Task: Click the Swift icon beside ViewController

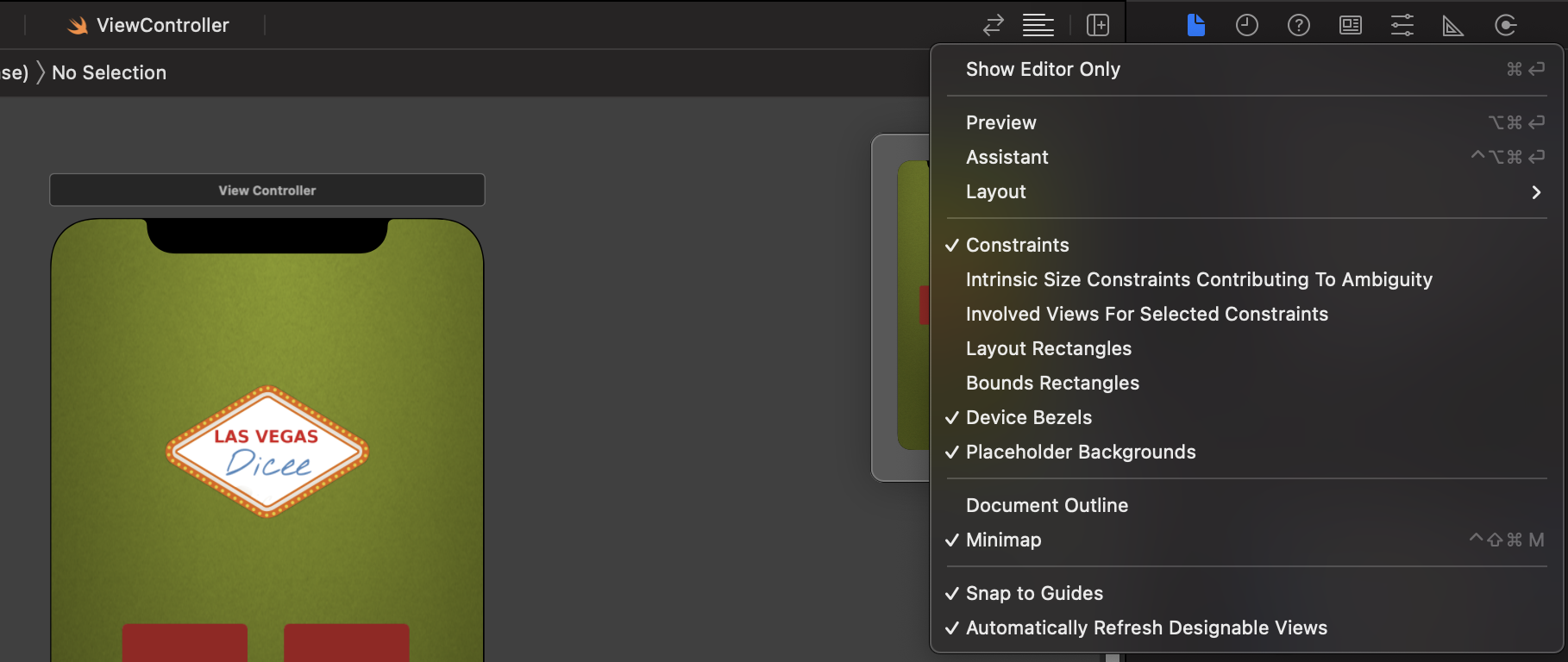Action: (x=78, y=26)
